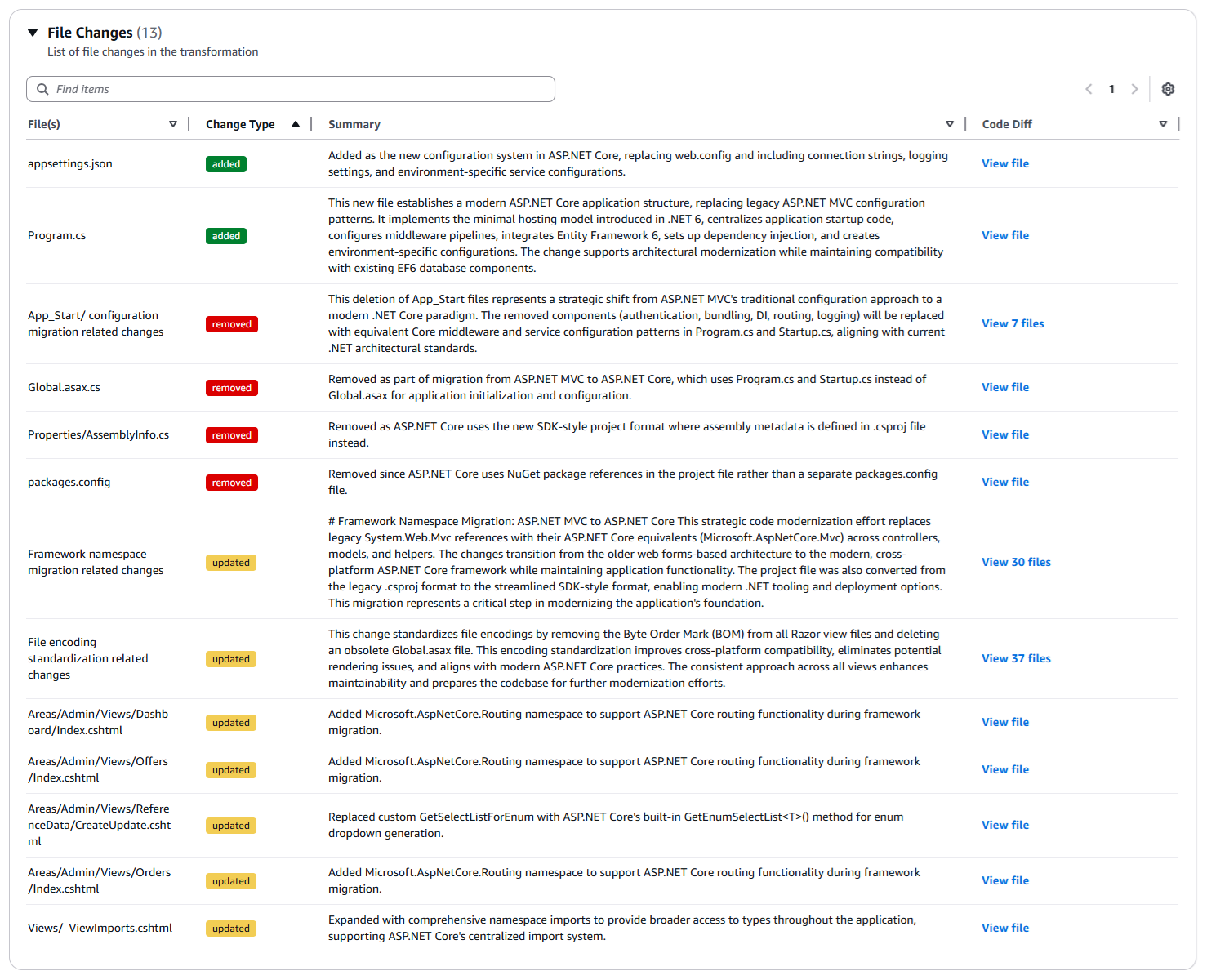View file for appsettings.json
Viewport: 1207px width, 980px height.
[1004, 163]
